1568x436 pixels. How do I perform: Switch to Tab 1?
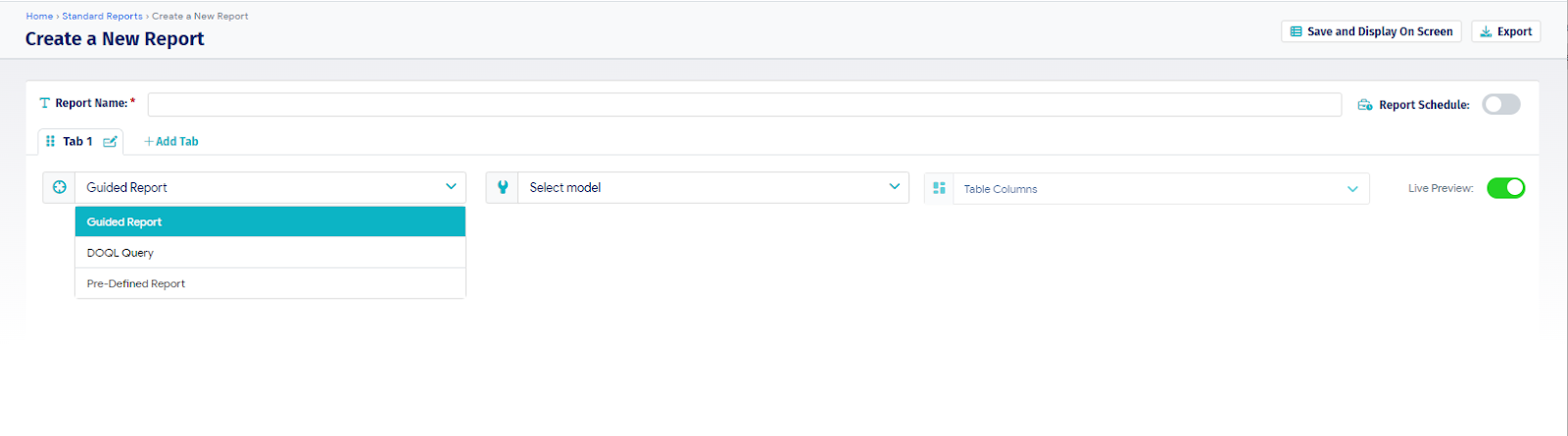tap(77, 141)
